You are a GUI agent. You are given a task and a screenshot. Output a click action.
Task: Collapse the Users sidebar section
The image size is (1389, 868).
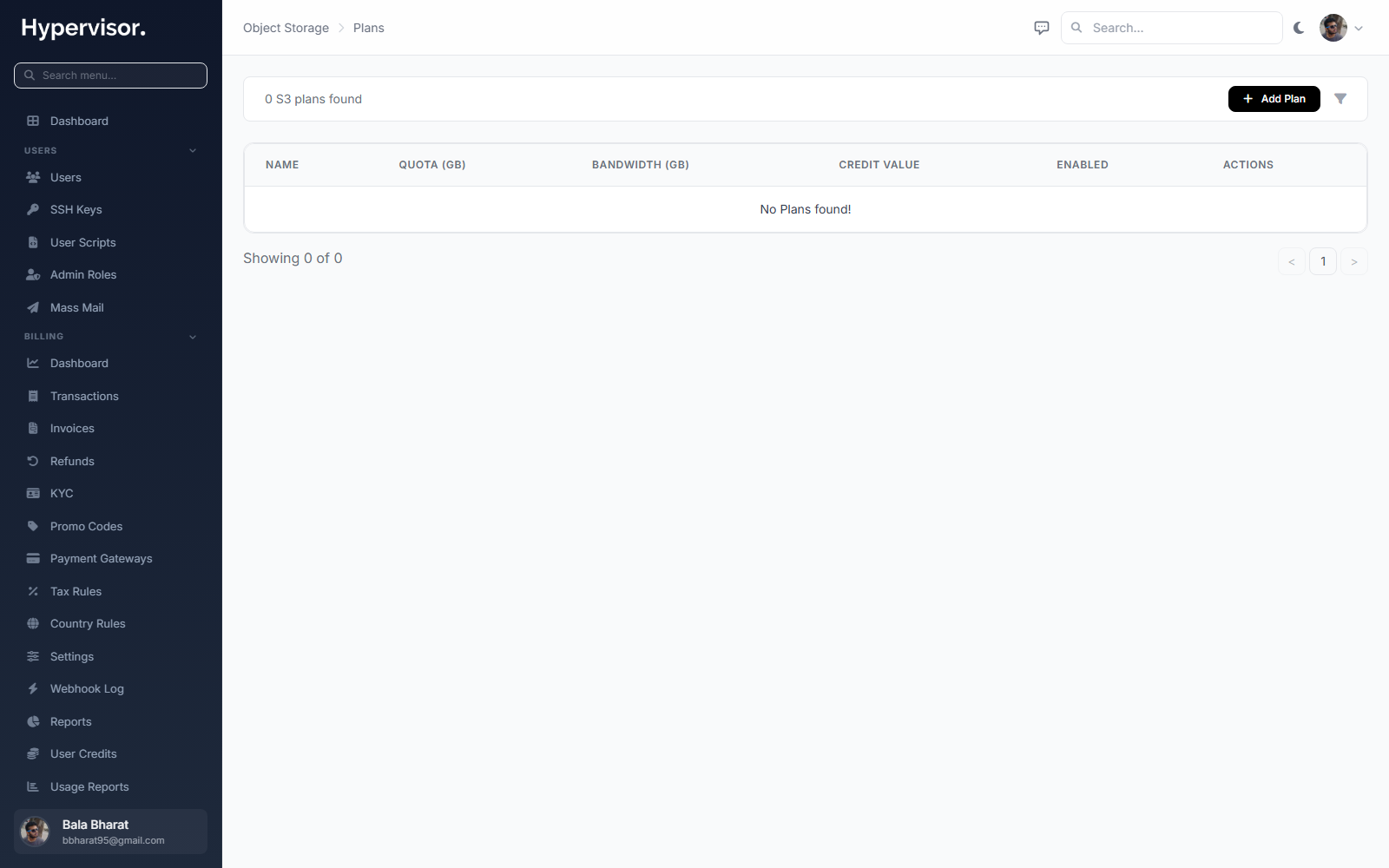(x=193, y=150)
